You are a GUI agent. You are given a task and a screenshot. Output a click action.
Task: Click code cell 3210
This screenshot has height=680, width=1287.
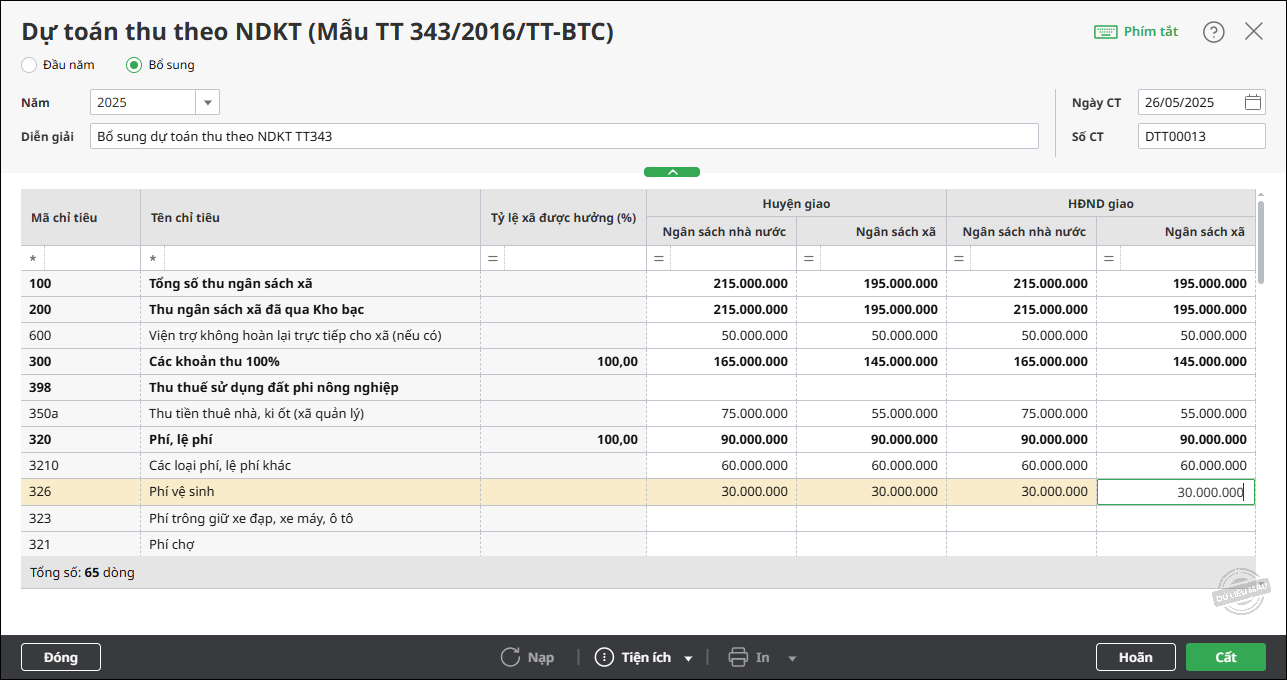(x=81, y=466)
